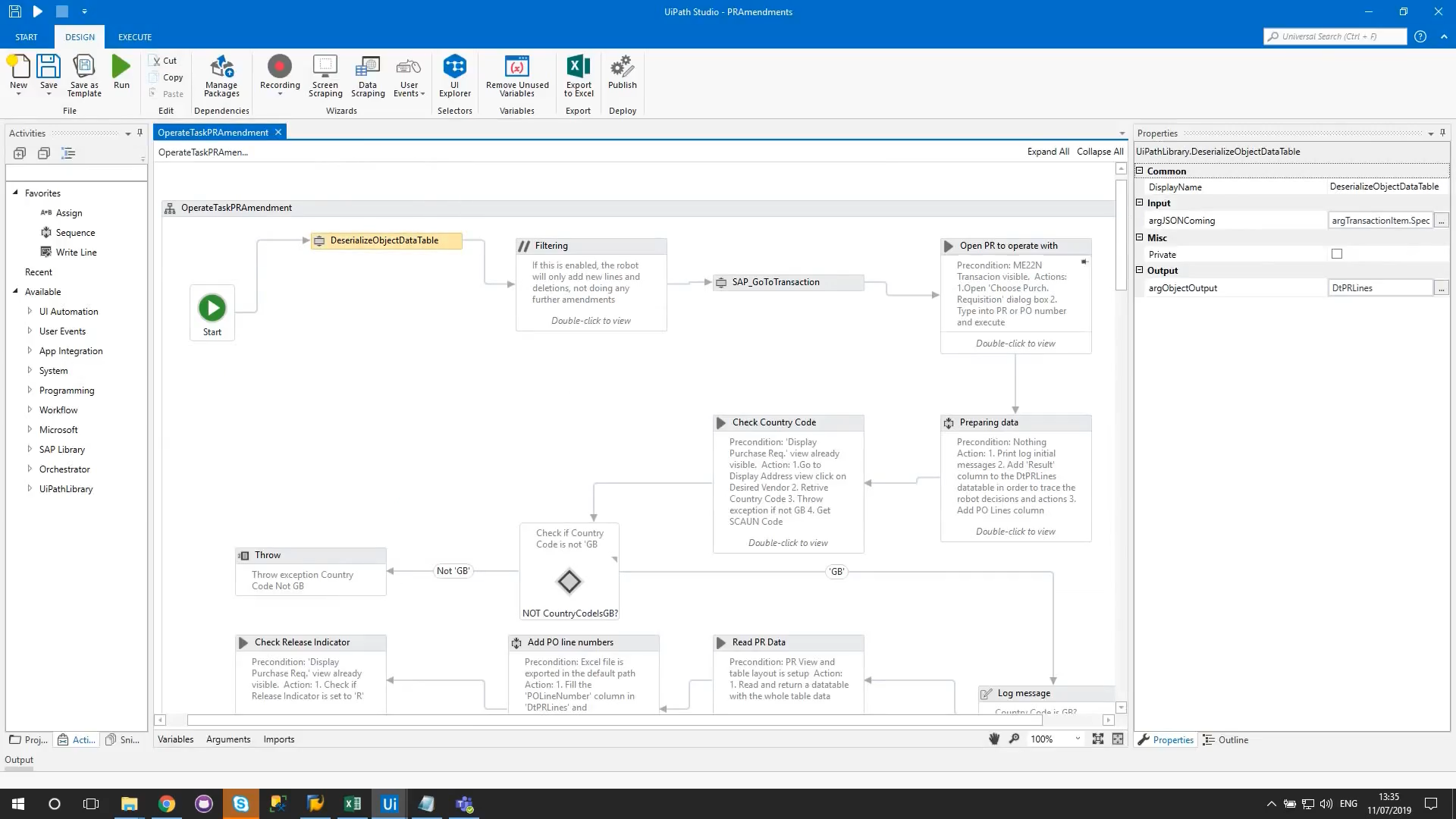Expand the UI Automation tree node
Image resolution: width=1456 pixels, height=819 pixels.
[x=30, y=311]
